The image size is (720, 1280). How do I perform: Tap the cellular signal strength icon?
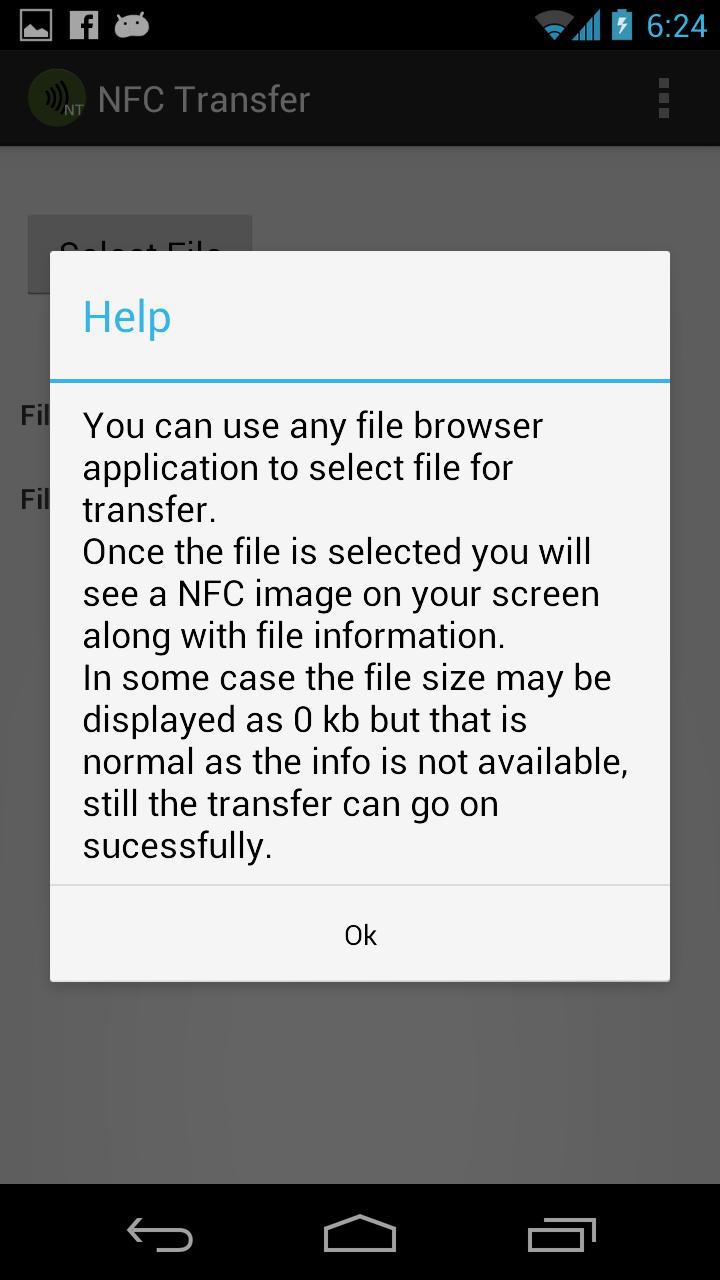588,25
